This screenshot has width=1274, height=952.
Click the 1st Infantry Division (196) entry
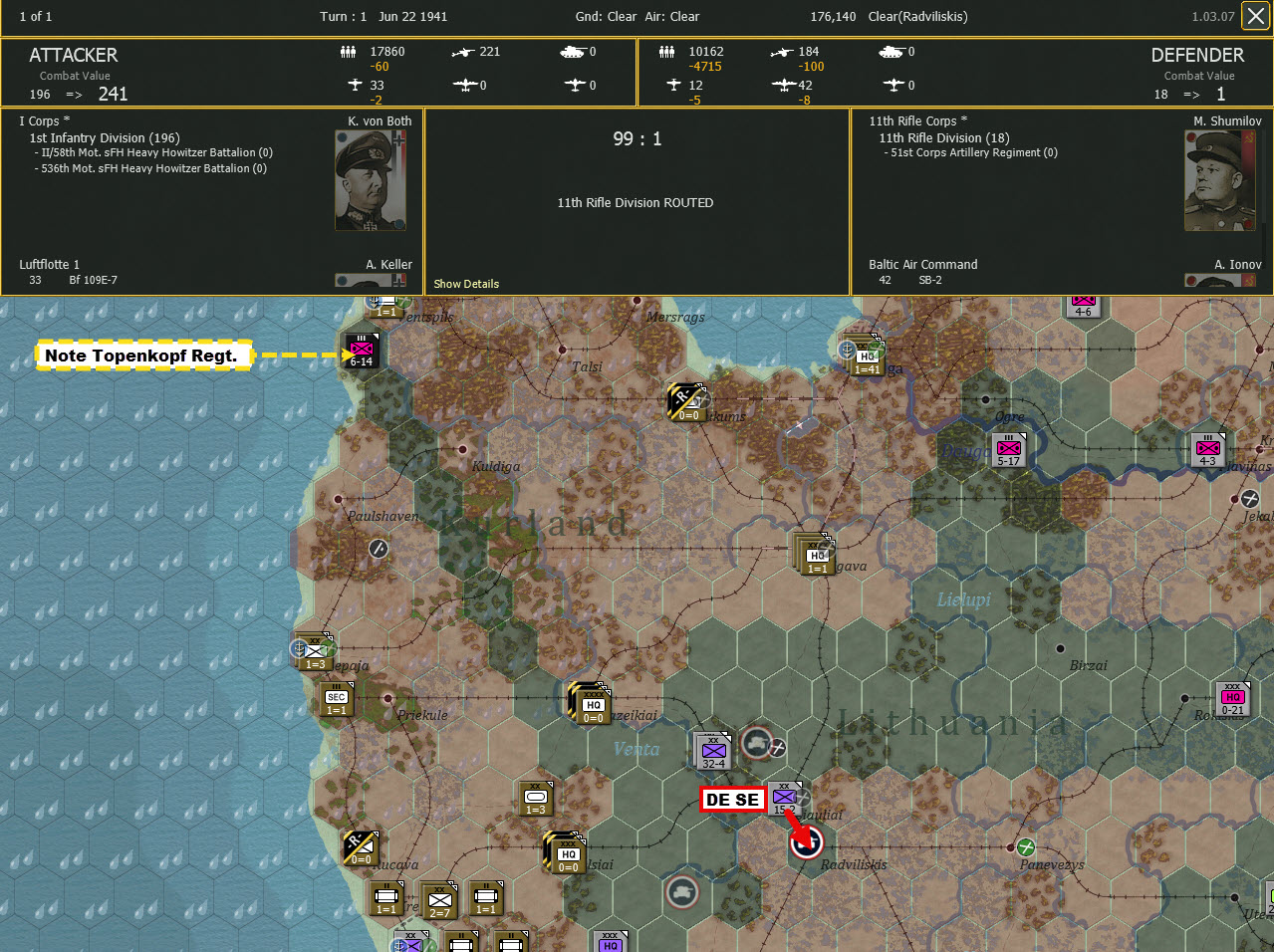pos(105,138)
